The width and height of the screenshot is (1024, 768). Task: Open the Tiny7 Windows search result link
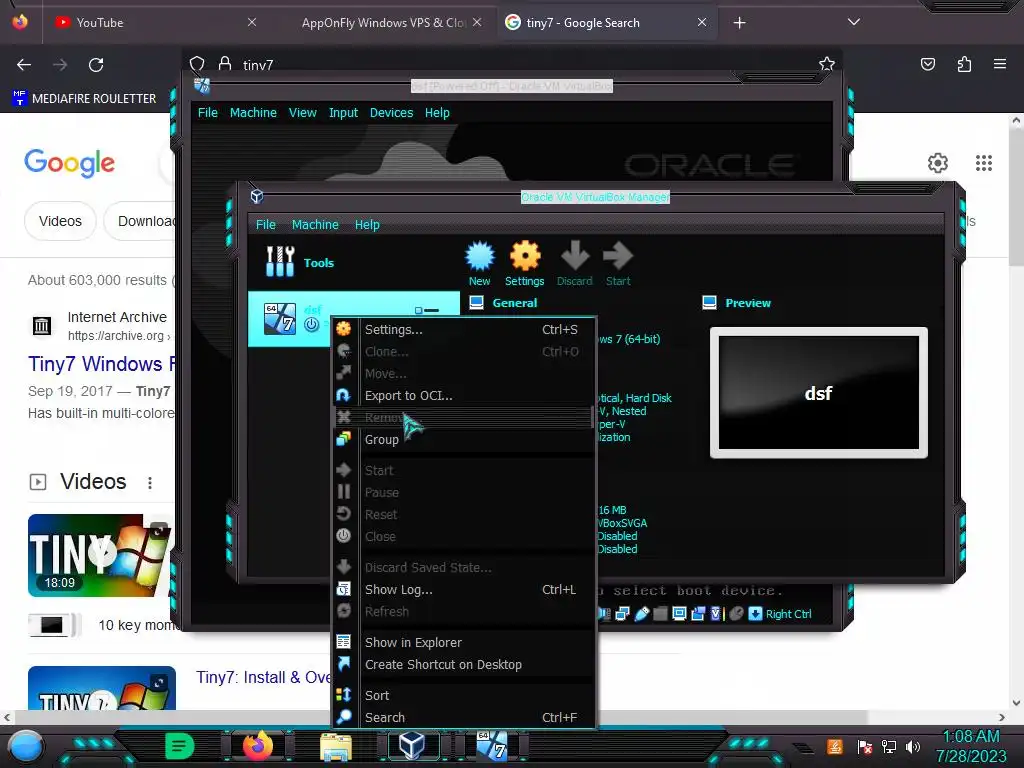102,364
